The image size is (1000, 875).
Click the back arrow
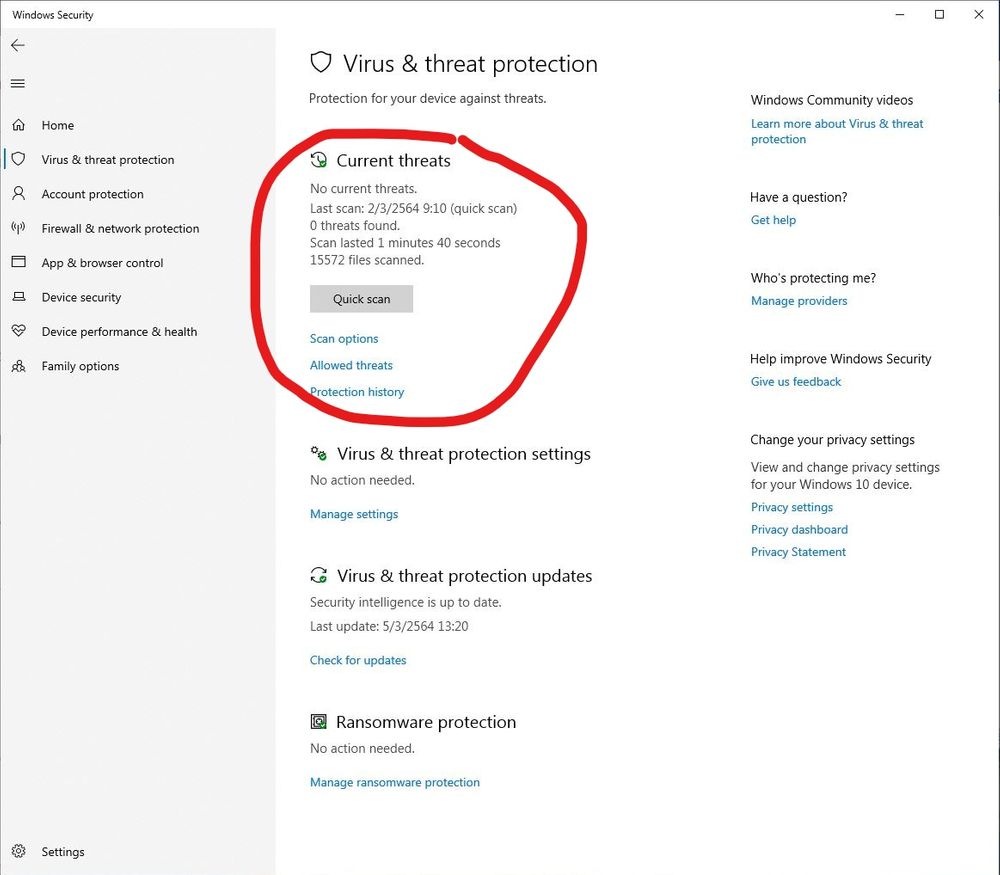tap(17, 45)
